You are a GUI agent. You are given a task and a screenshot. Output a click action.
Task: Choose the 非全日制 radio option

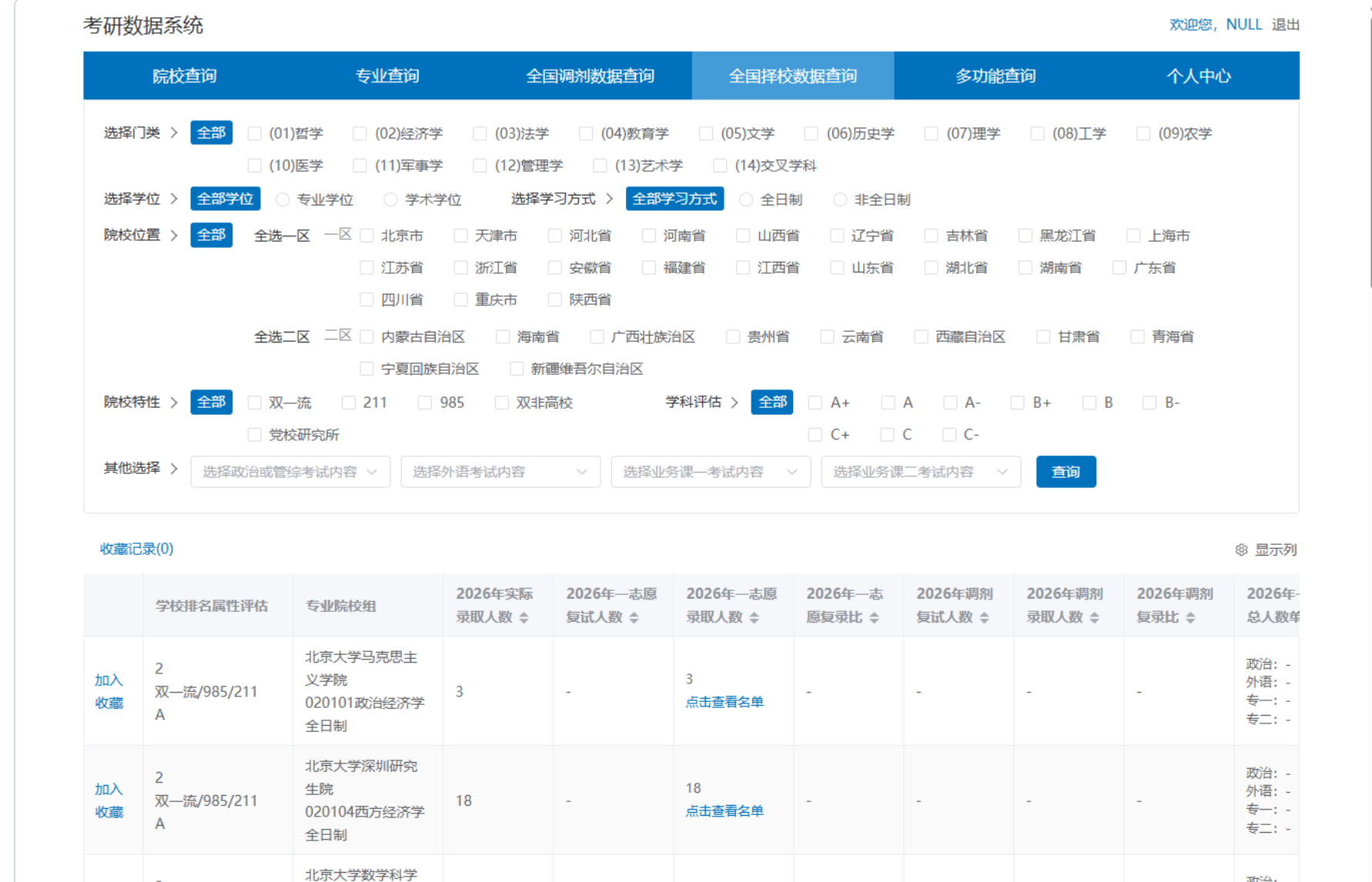[840, 200]
